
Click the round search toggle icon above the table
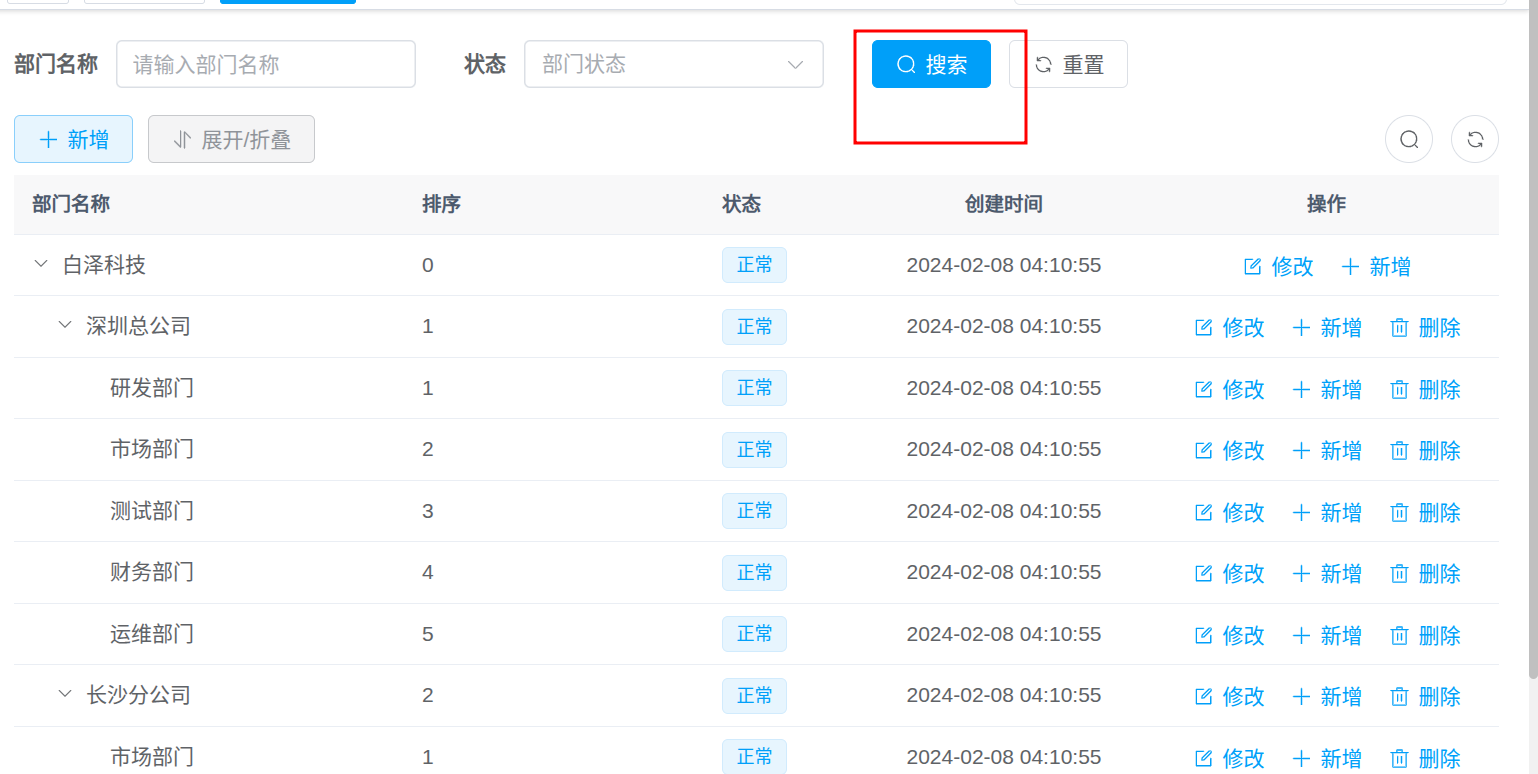[x=1408, y=140]
